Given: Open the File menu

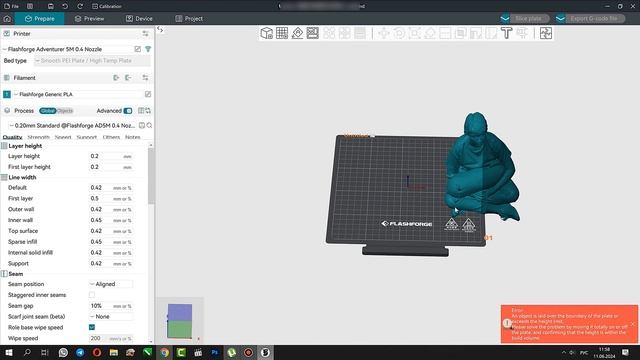Looking at the screenshot, I should click(11, 6).
